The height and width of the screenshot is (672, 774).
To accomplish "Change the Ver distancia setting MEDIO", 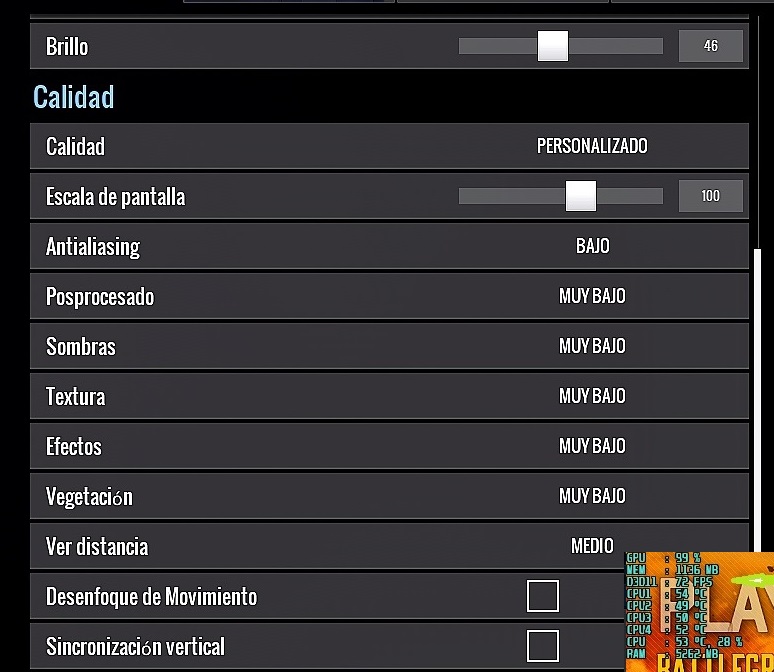I will click(592, 546).
